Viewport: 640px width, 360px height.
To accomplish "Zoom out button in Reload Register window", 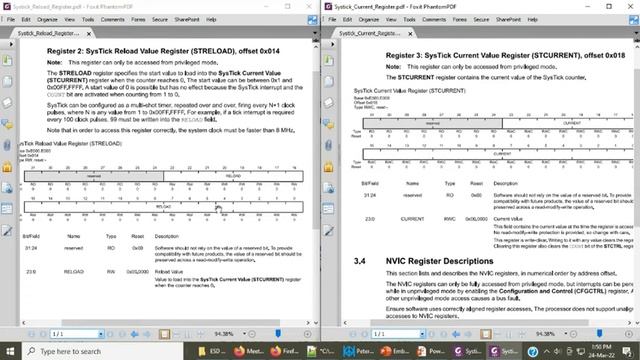I will click(252, 334).
